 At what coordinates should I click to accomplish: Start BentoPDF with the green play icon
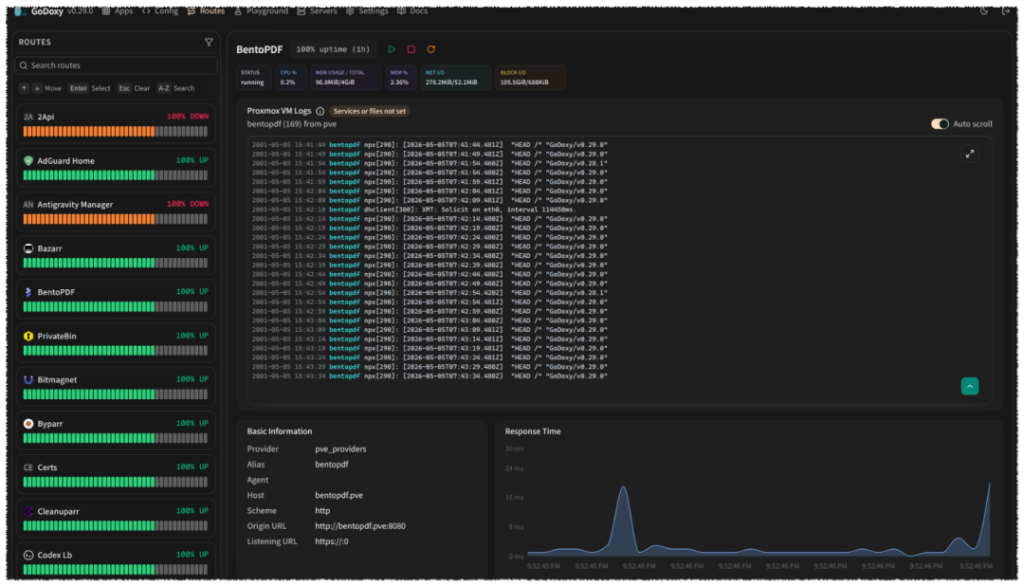pyautogui.click(x=391, y=50)
